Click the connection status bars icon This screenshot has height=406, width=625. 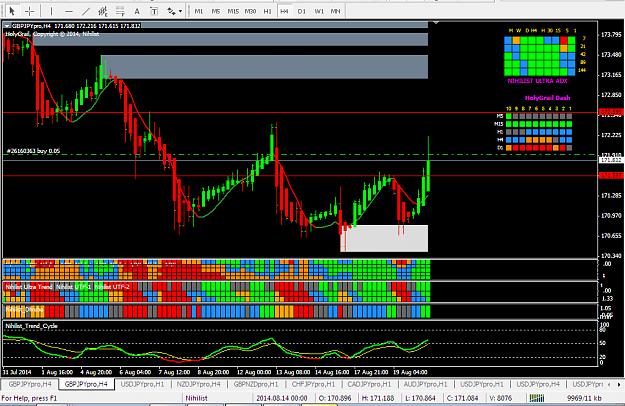click(537, 398)
